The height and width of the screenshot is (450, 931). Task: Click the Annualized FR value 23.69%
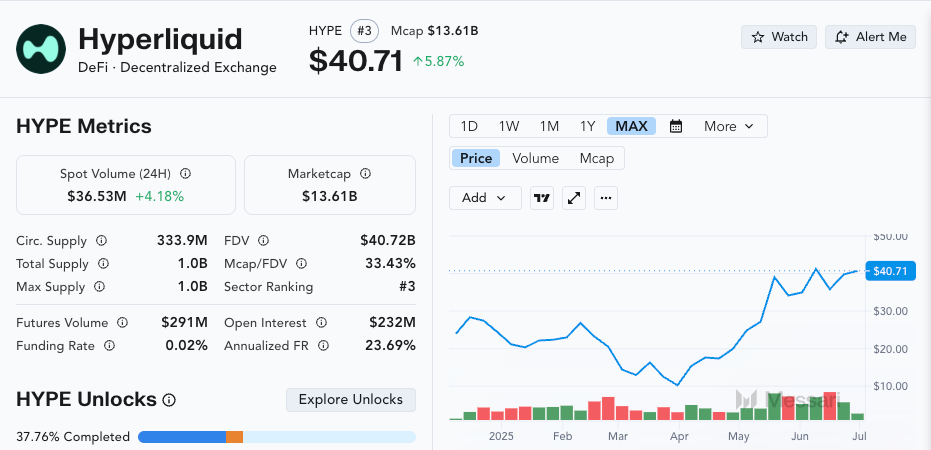pyautogui.click(x=391, y=346)
